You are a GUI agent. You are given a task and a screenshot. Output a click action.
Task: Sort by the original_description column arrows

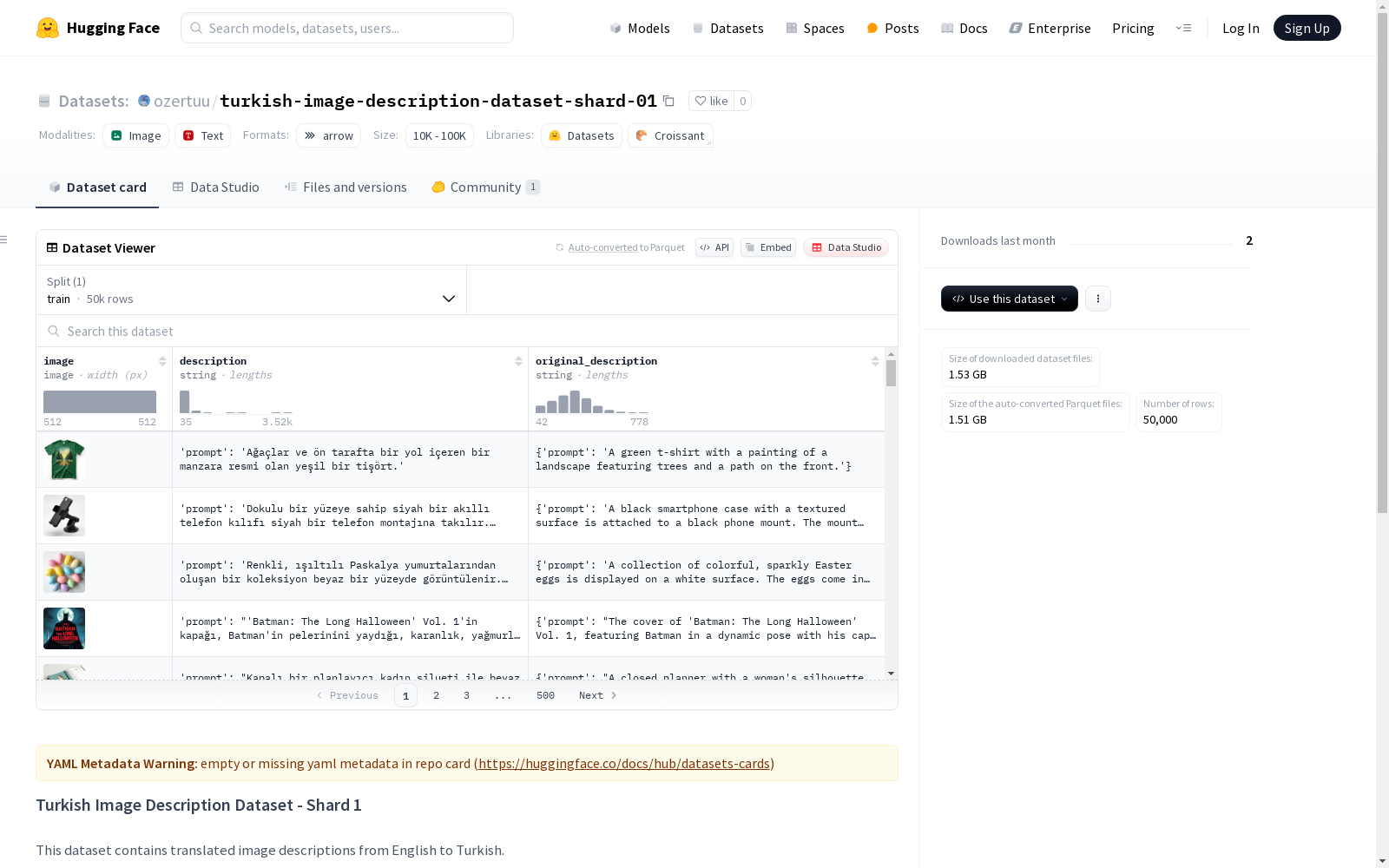tap(875, 361)
